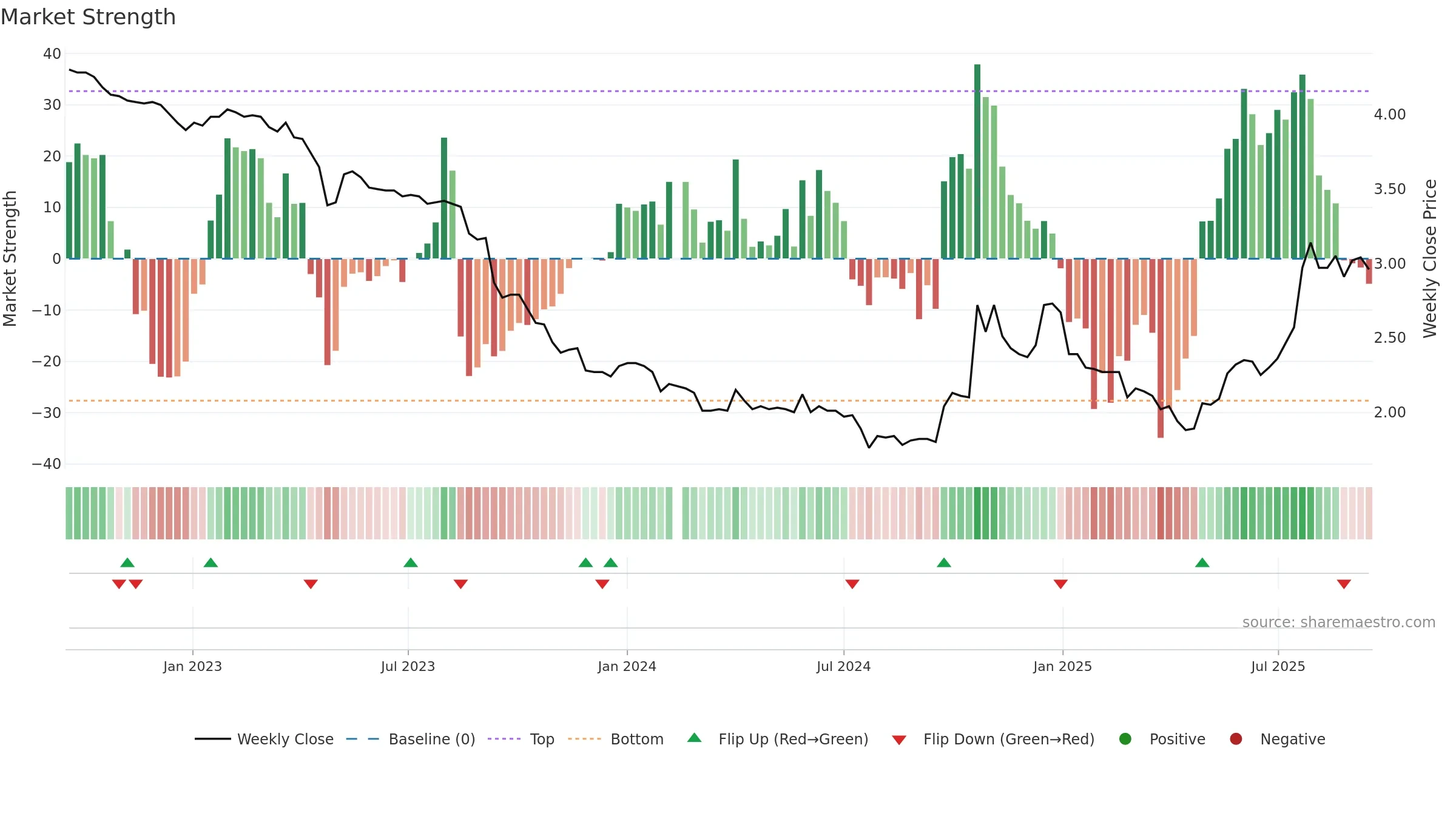Click the only flip-down marker between Jan 2023 and Jul 2023
The image size is (1456, 819).
pos(311,584)
